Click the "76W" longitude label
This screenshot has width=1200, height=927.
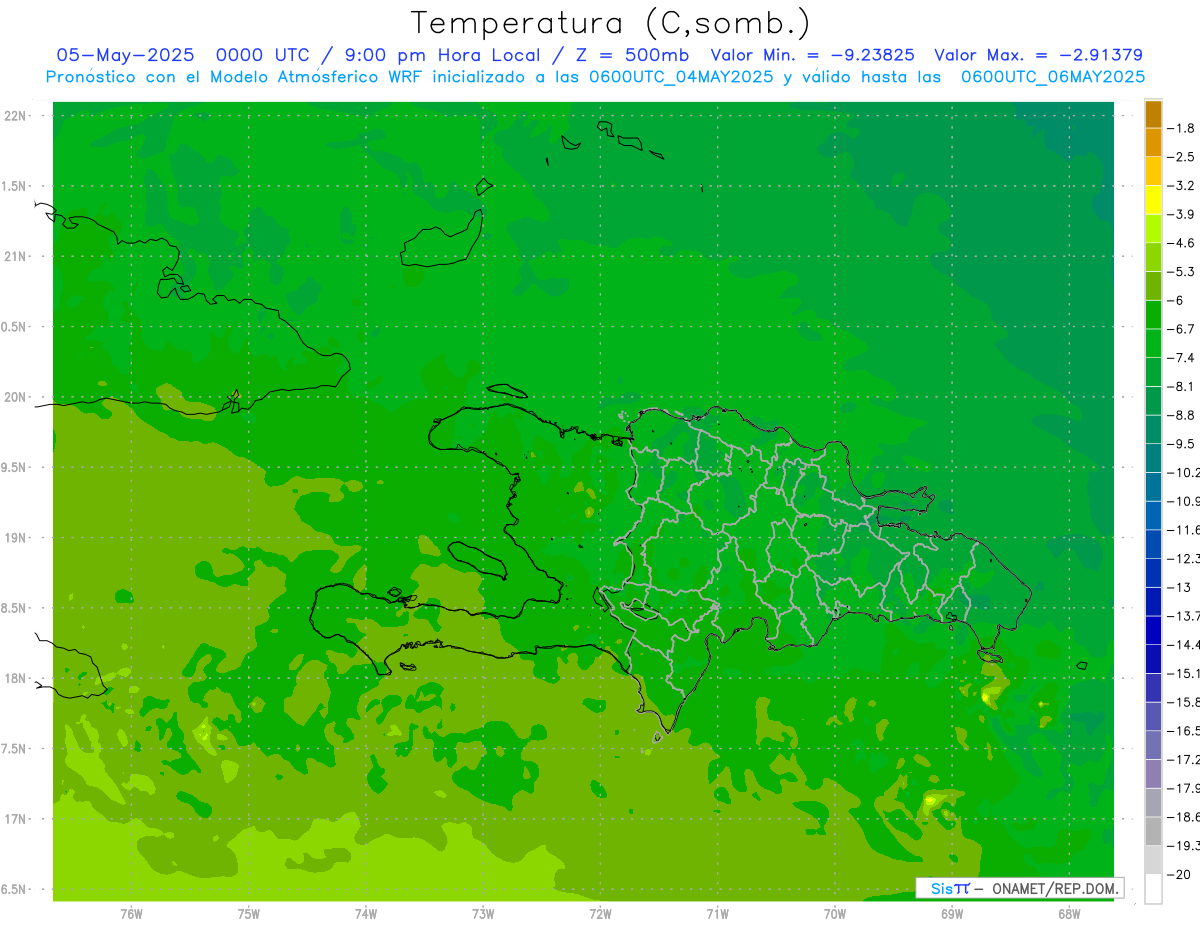[x=131, y=914]
